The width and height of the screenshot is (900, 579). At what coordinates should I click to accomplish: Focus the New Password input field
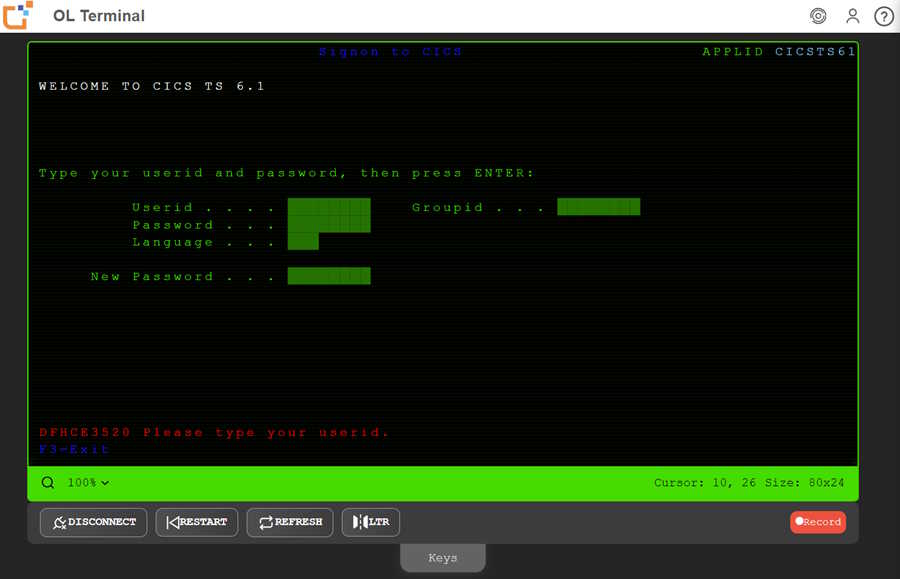329,276
